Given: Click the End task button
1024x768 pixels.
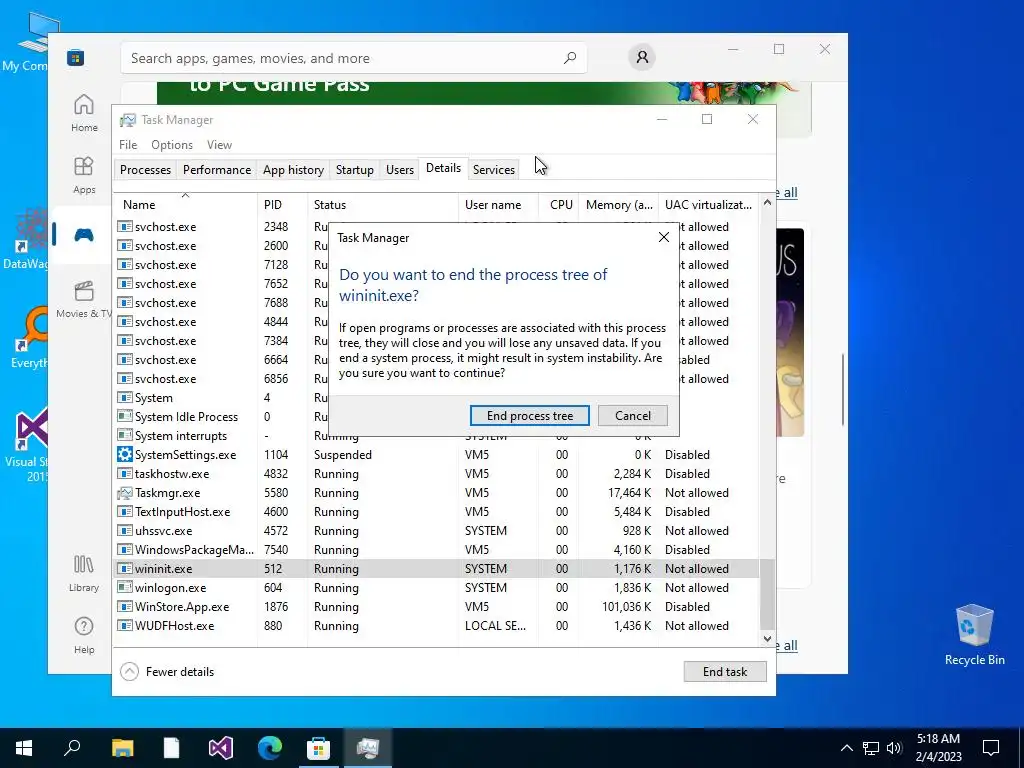Looking at the screenshot, I should pyautogui.click(x=725, y=671).
